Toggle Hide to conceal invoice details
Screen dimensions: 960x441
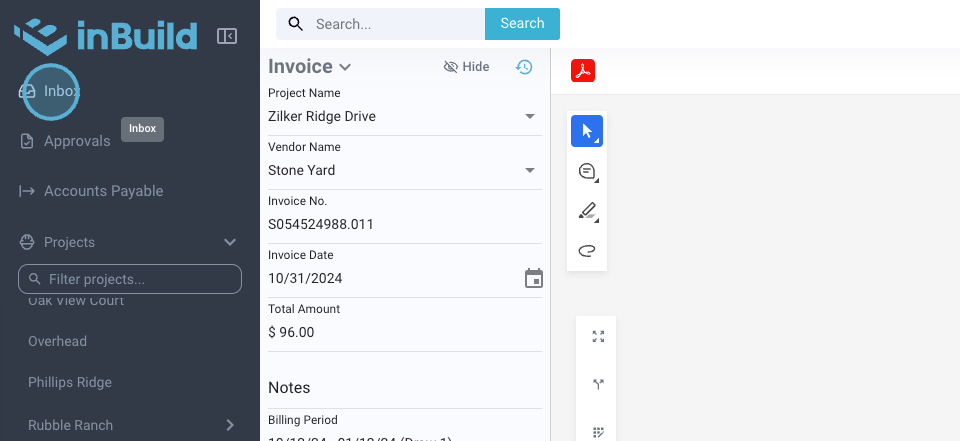(x=466, y=67)
